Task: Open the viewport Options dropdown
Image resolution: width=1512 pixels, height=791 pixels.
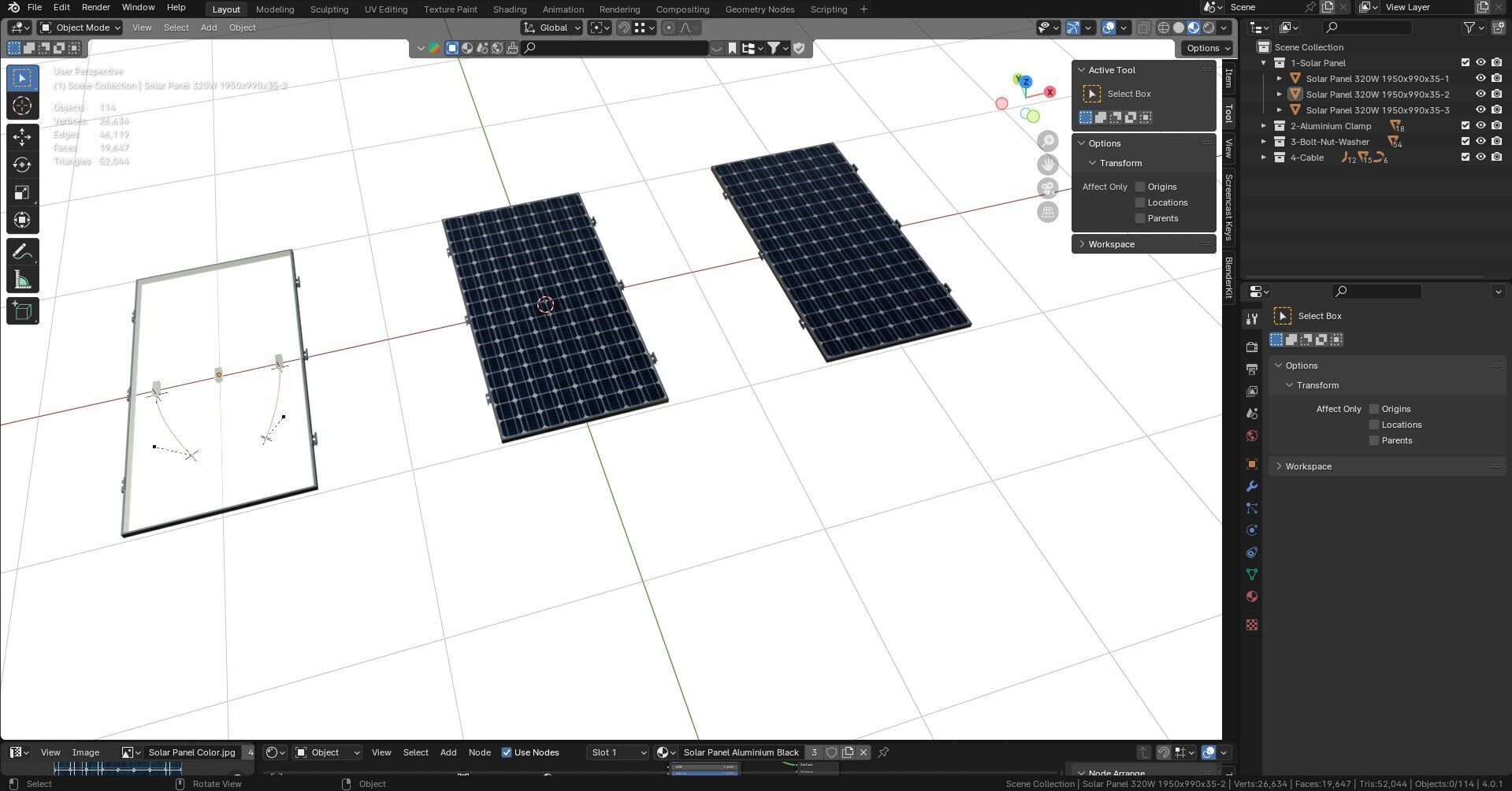Action: pyautogui.click(x=1206, y=48)
